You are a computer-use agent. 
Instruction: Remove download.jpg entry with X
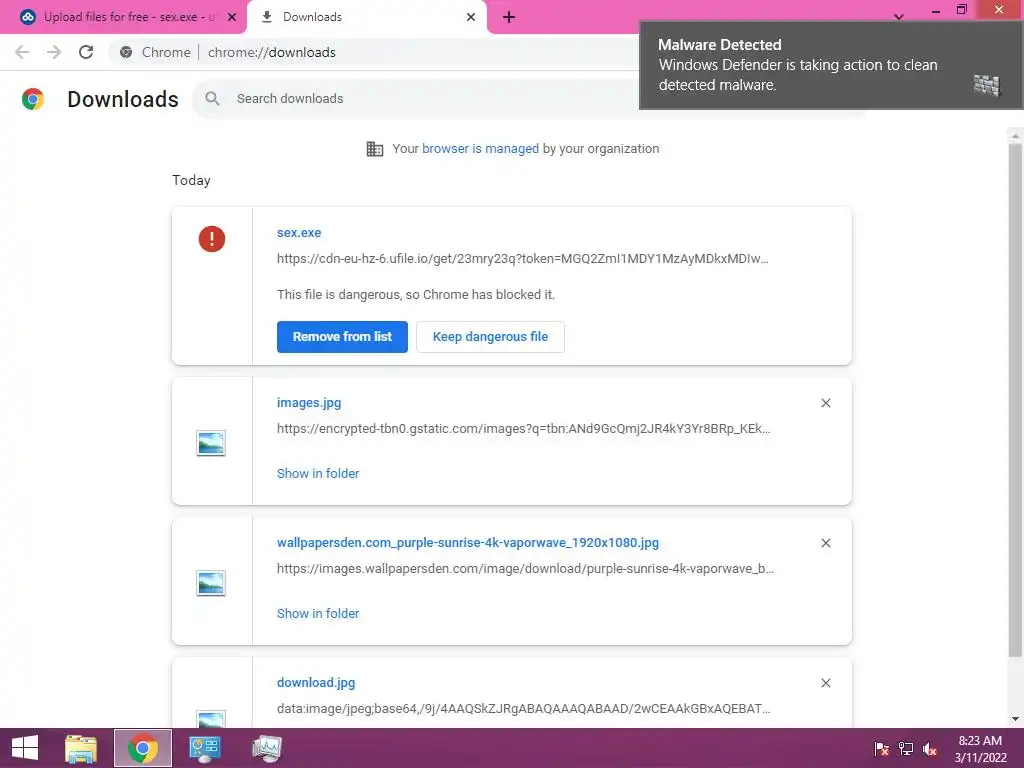(825, 682)
